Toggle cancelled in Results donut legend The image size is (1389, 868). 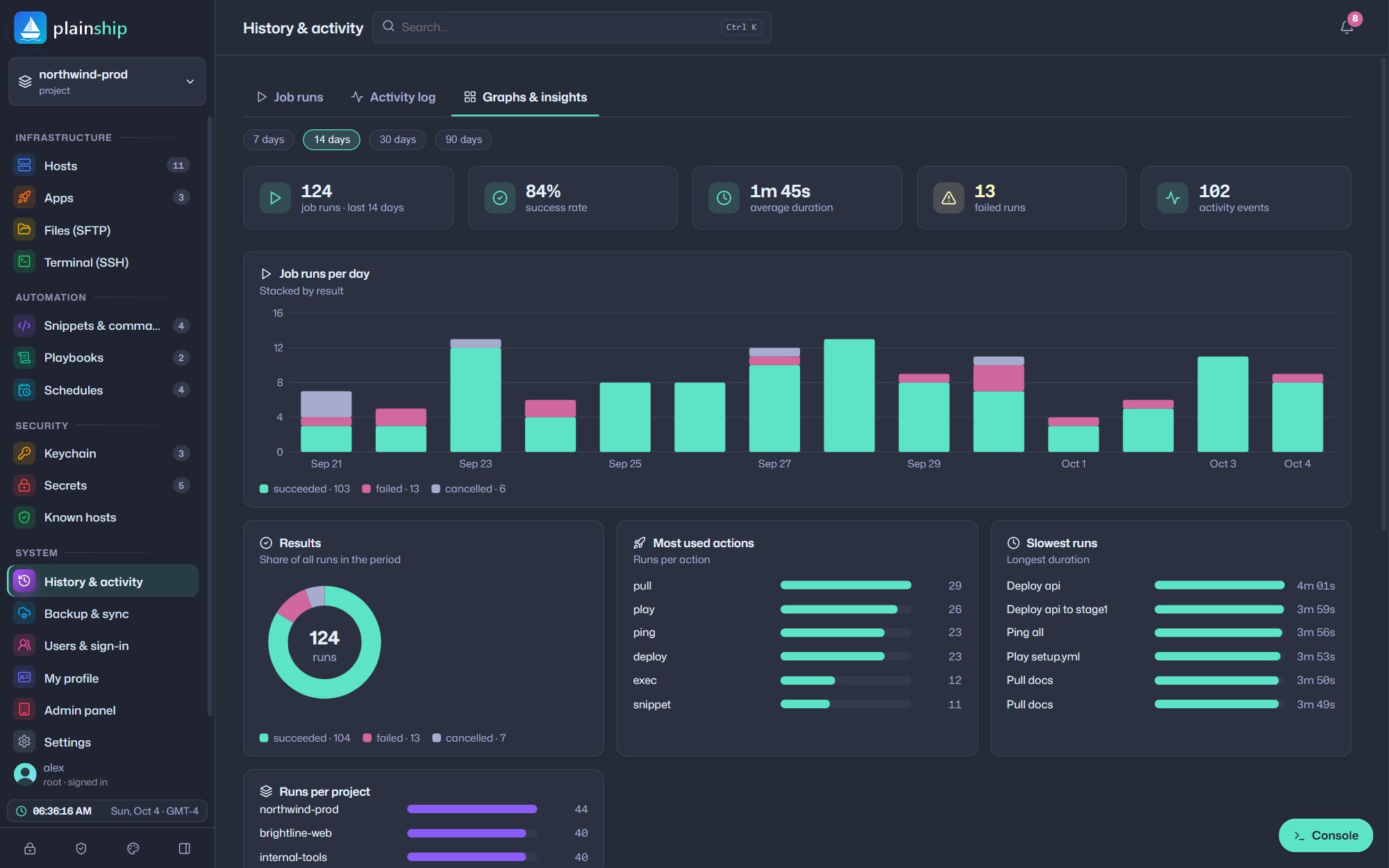tap(469, 738)
